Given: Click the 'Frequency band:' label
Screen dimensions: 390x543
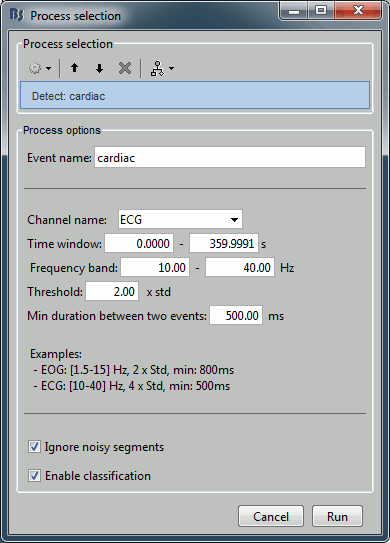Looking at the screenshot, I should [74, 268].
